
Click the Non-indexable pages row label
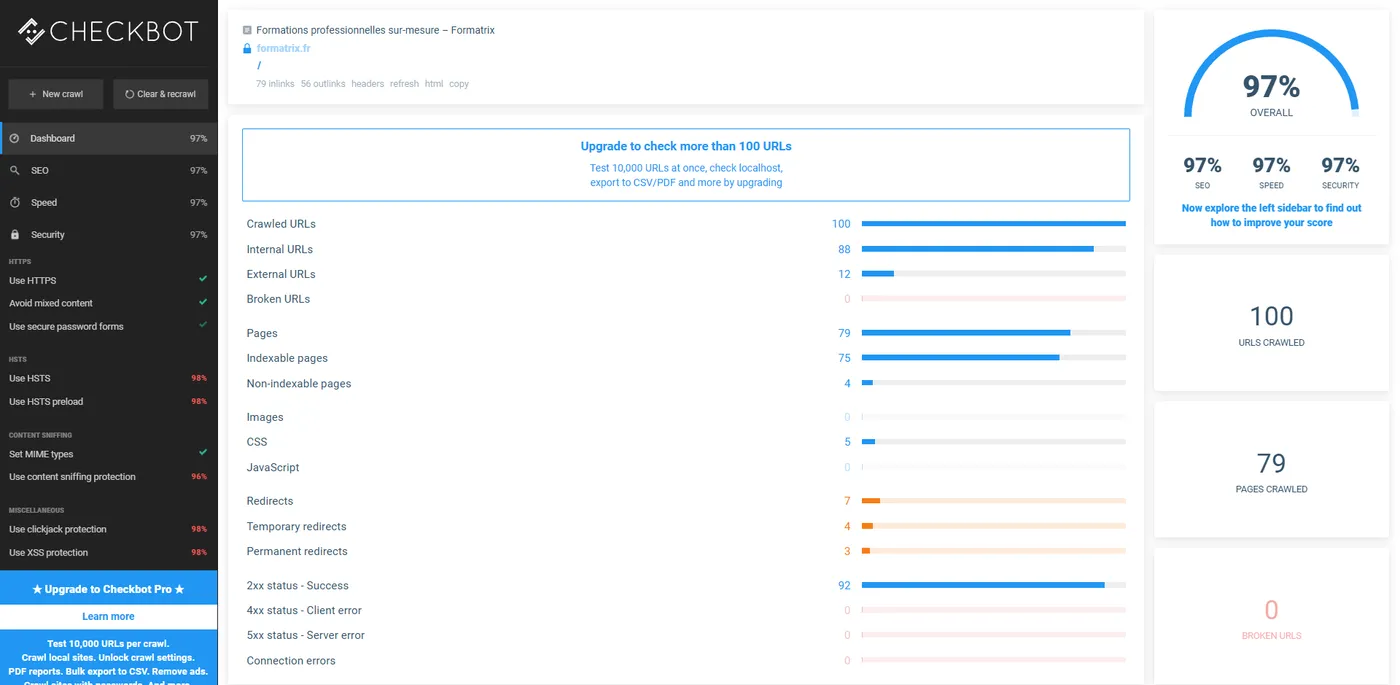click(x=299, y=384)
